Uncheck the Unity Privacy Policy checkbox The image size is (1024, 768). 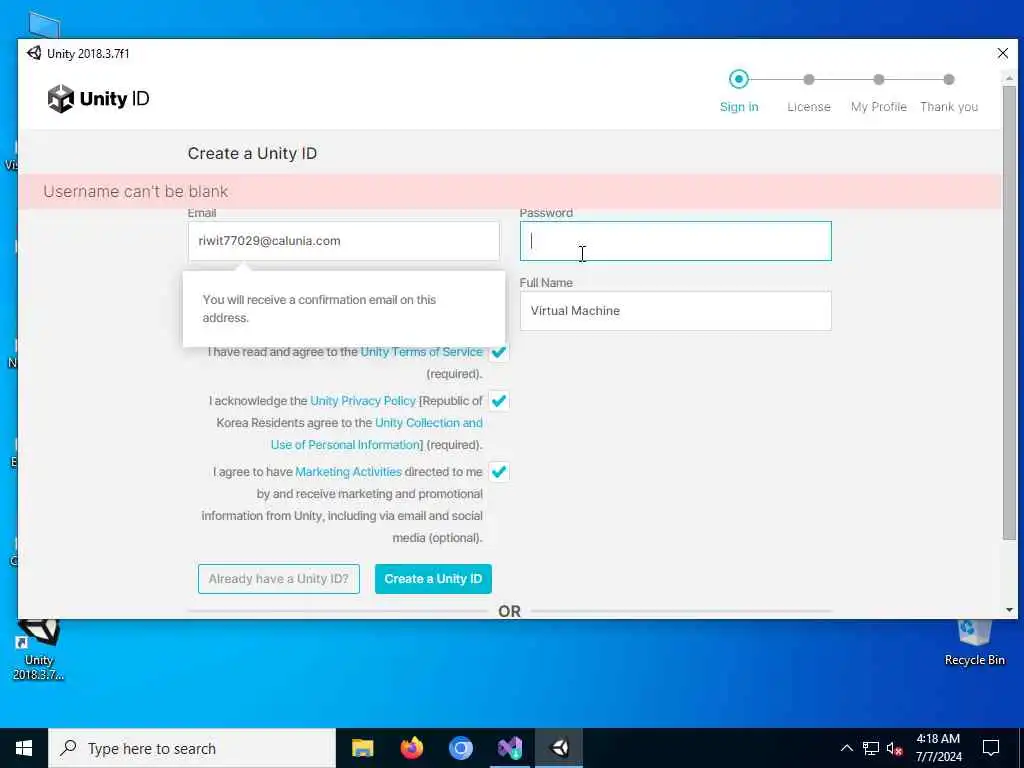pos(499,400)
